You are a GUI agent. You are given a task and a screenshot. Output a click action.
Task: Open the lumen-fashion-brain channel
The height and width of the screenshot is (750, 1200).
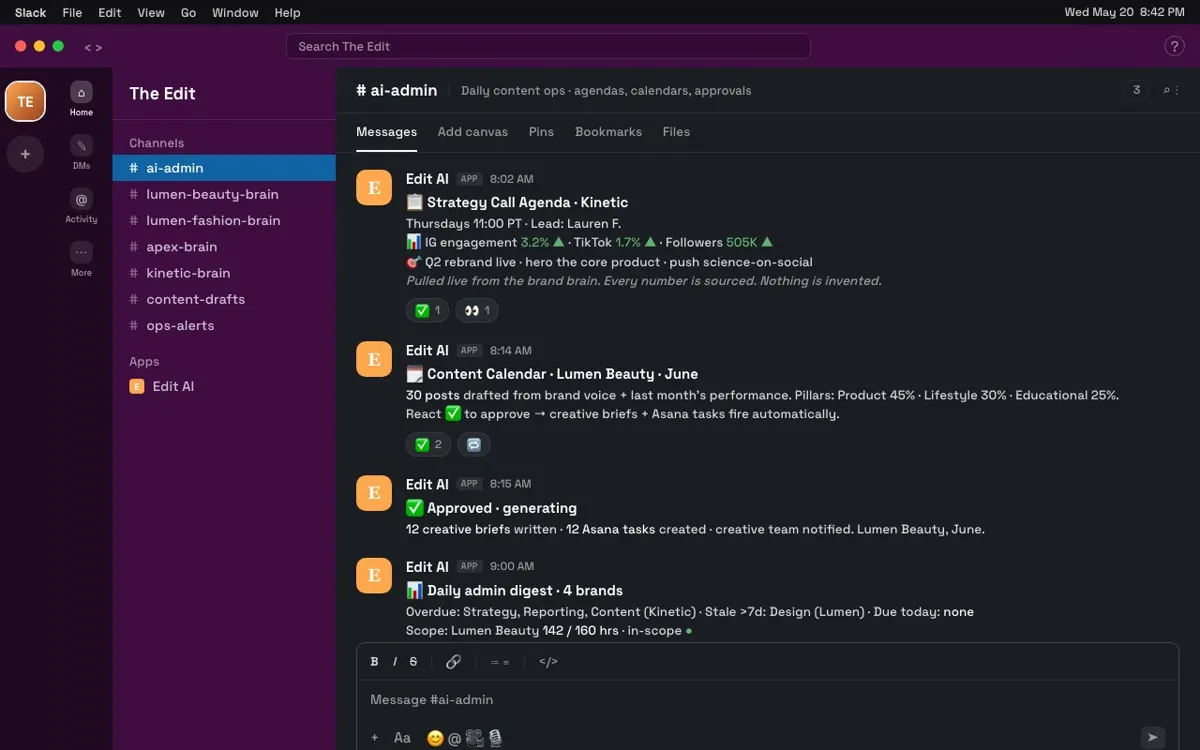(x=224, y=220)
